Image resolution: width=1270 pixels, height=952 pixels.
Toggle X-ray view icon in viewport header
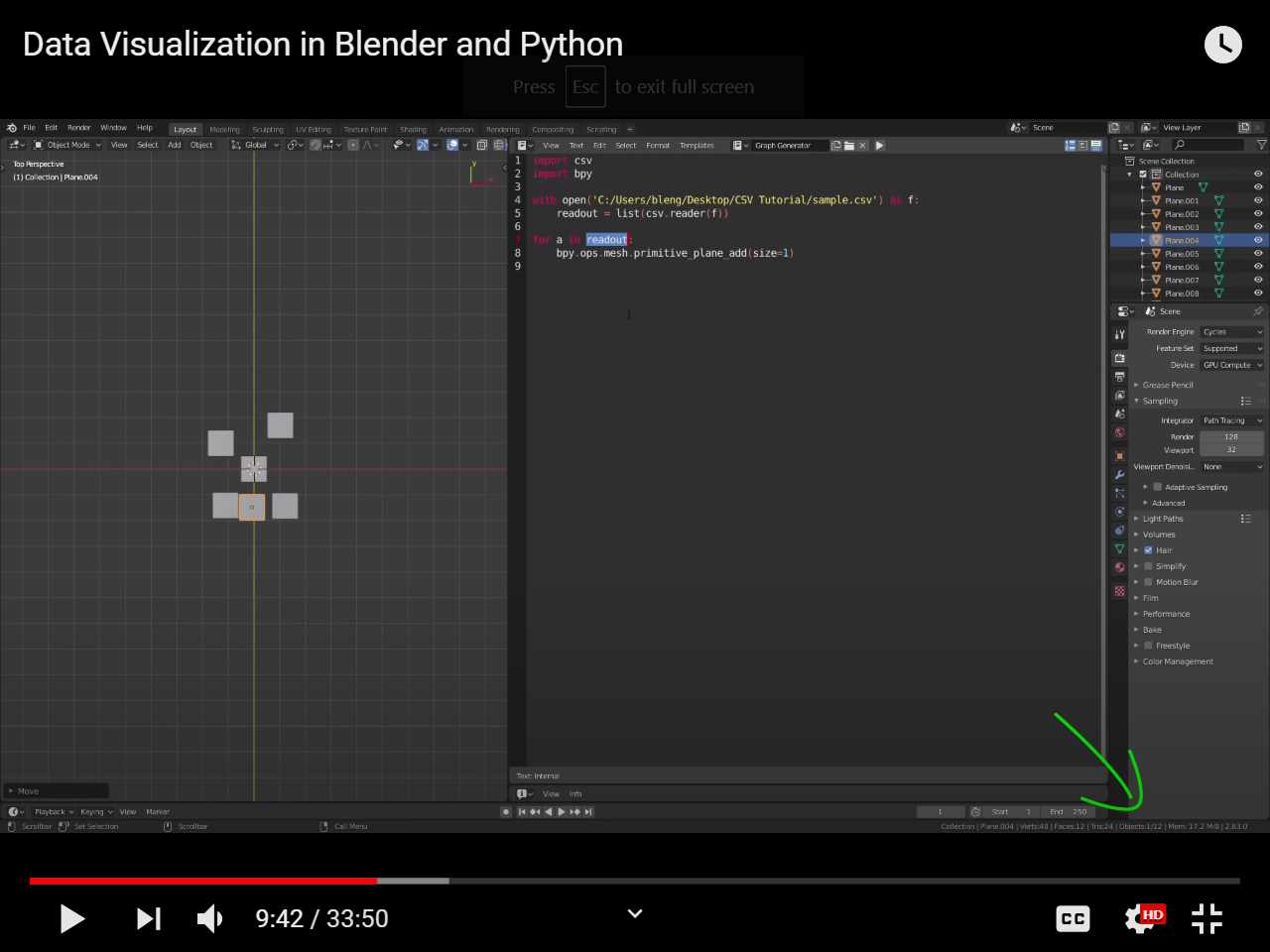[481, 145]
